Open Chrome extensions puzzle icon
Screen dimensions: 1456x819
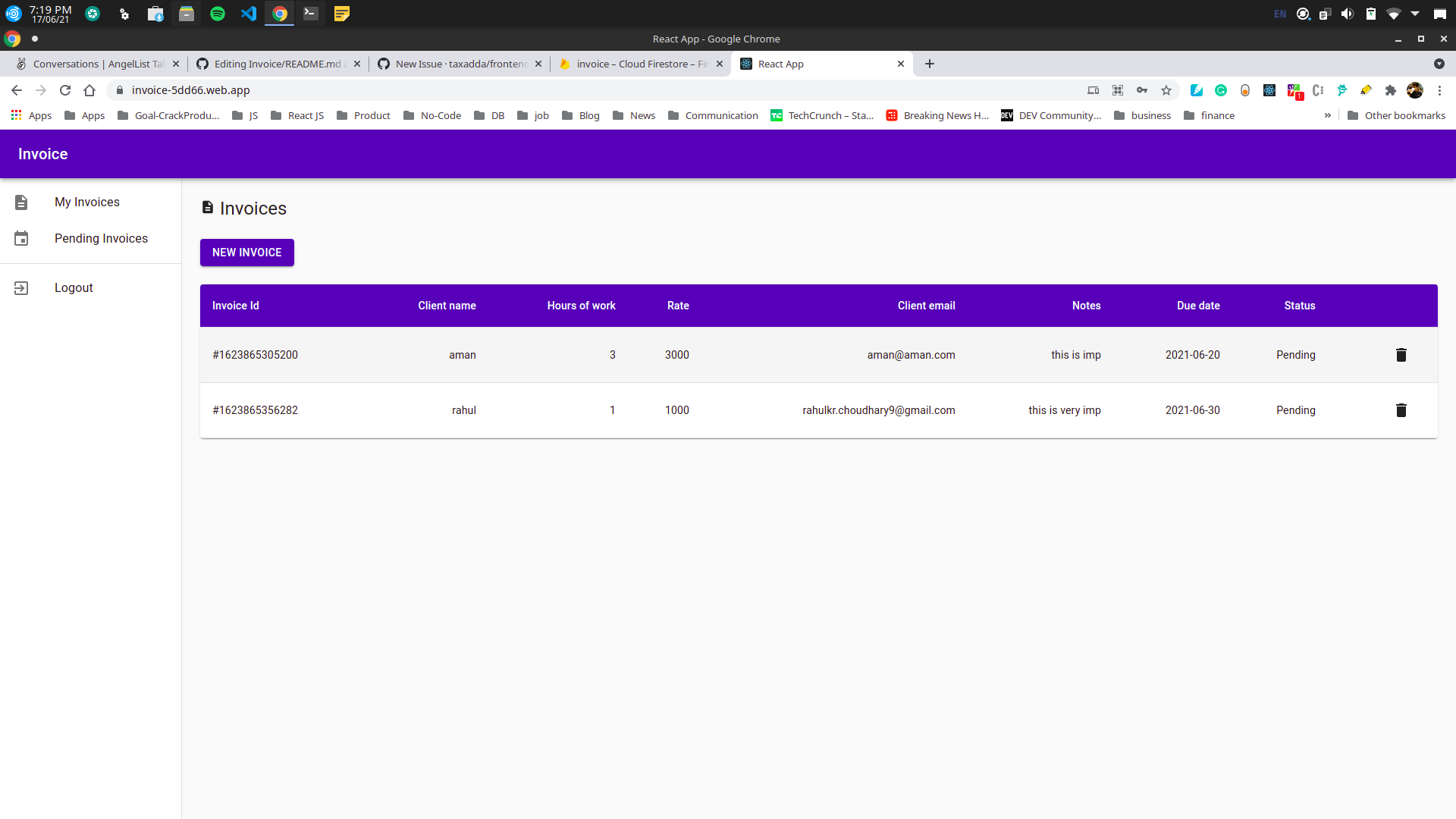point(1390,90)
